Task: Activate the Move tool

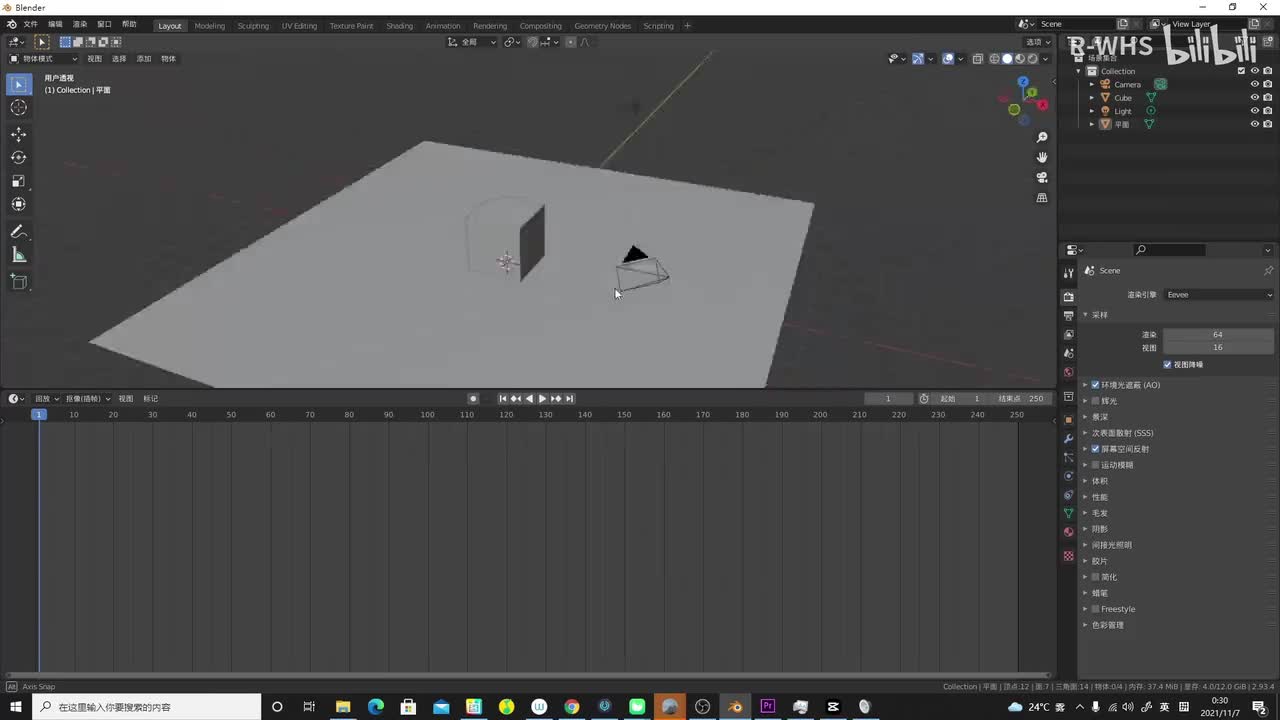Action: pos(19,135)
